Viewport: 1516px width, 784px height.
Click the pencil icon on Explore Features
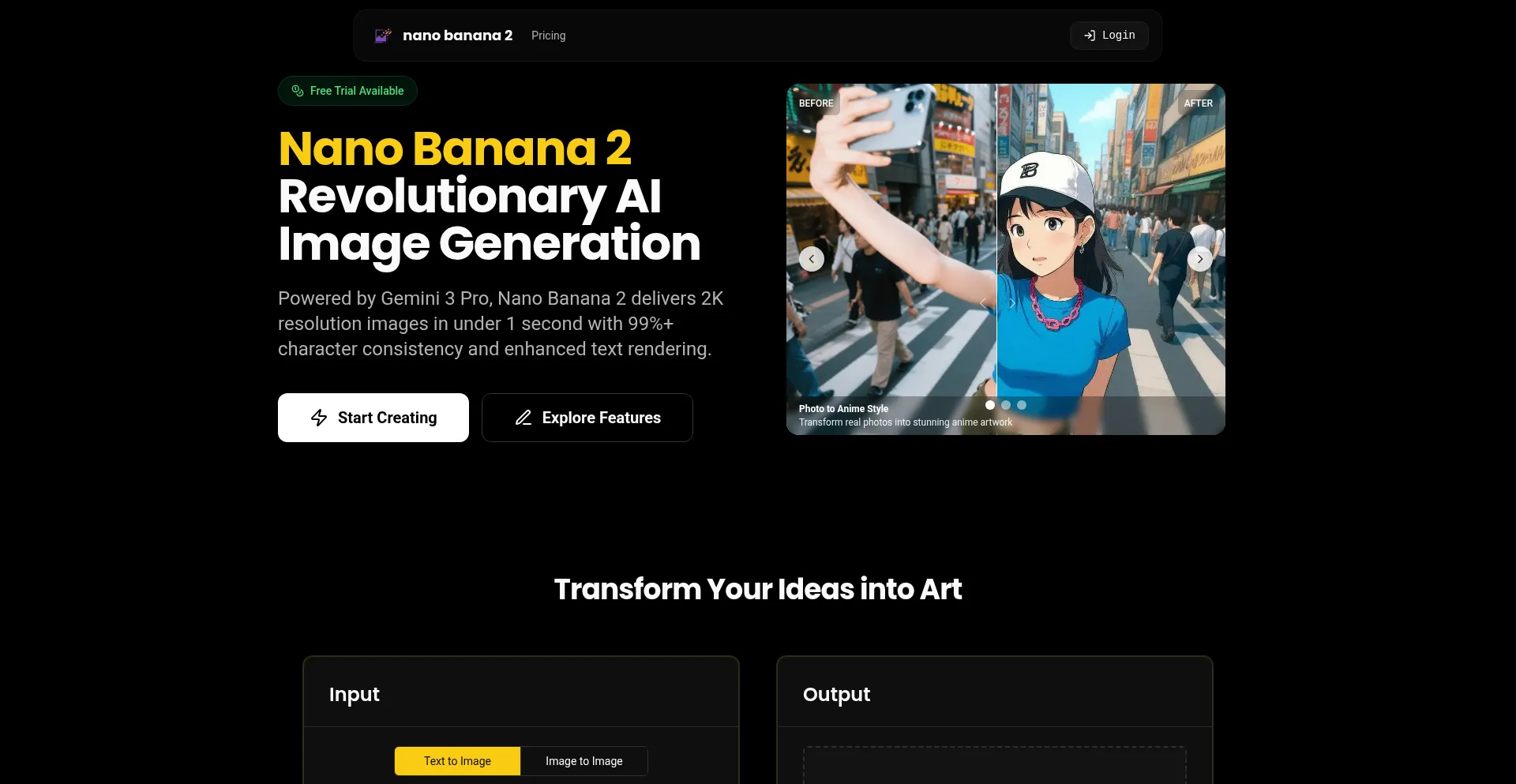(523, 418)
